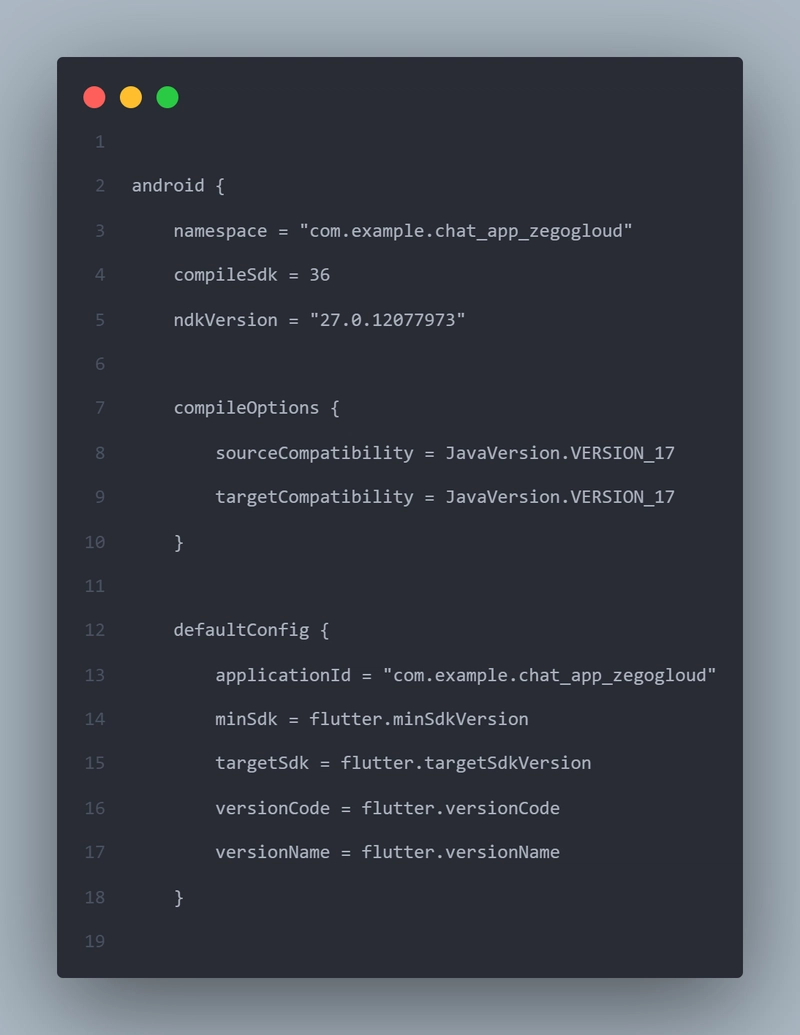Image resolution: width=800 pixels, height=1035 pixels.
Task: Click line number 10 in gutter
Action: (x=95, y=542)
